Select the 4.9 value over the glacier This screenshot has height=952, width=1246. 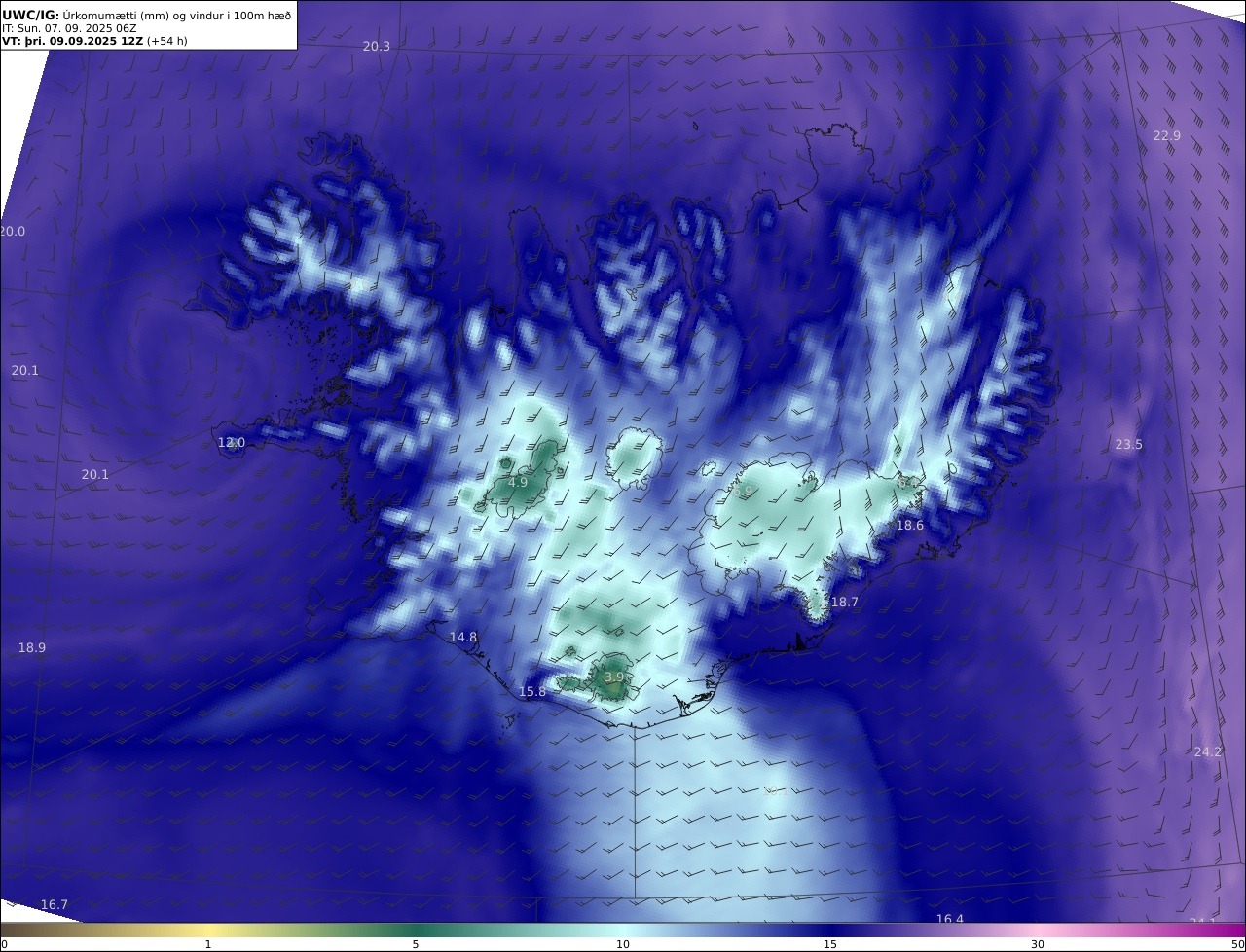coord(518,482)
